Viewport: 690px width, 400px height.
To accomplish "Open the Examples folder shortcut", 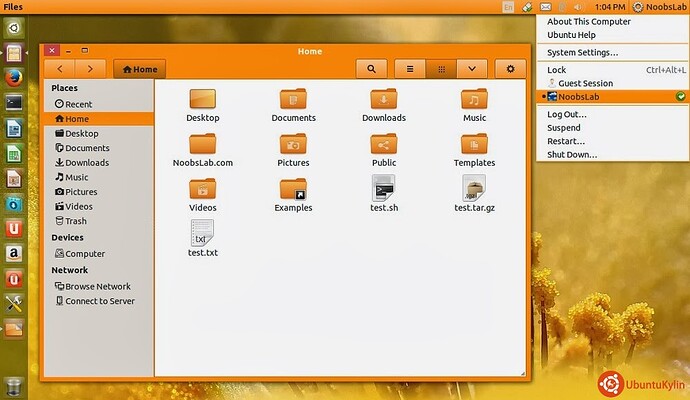I will click(x=293, y=187).
